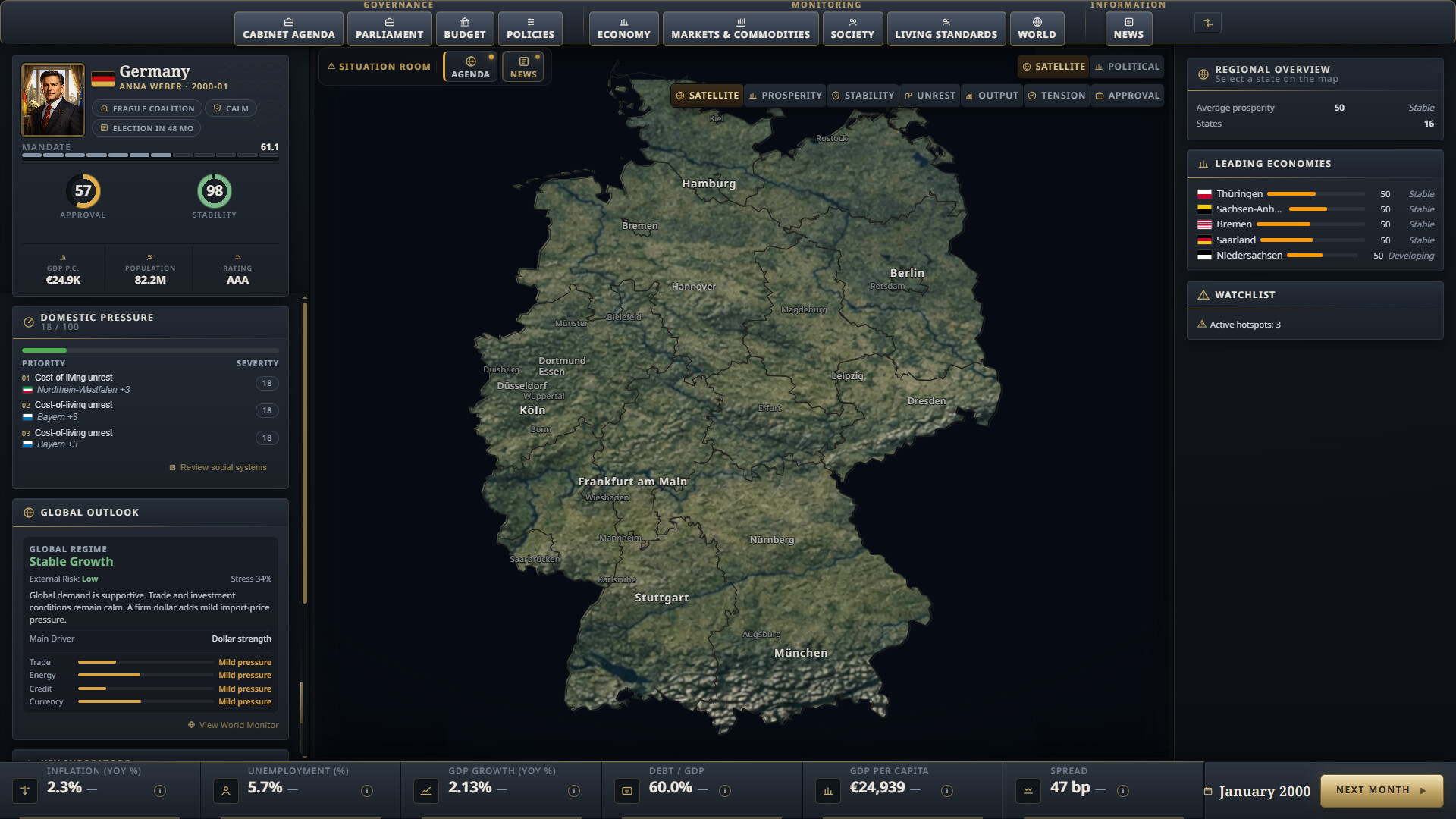Select the Tension map layer

[1056, 96]
